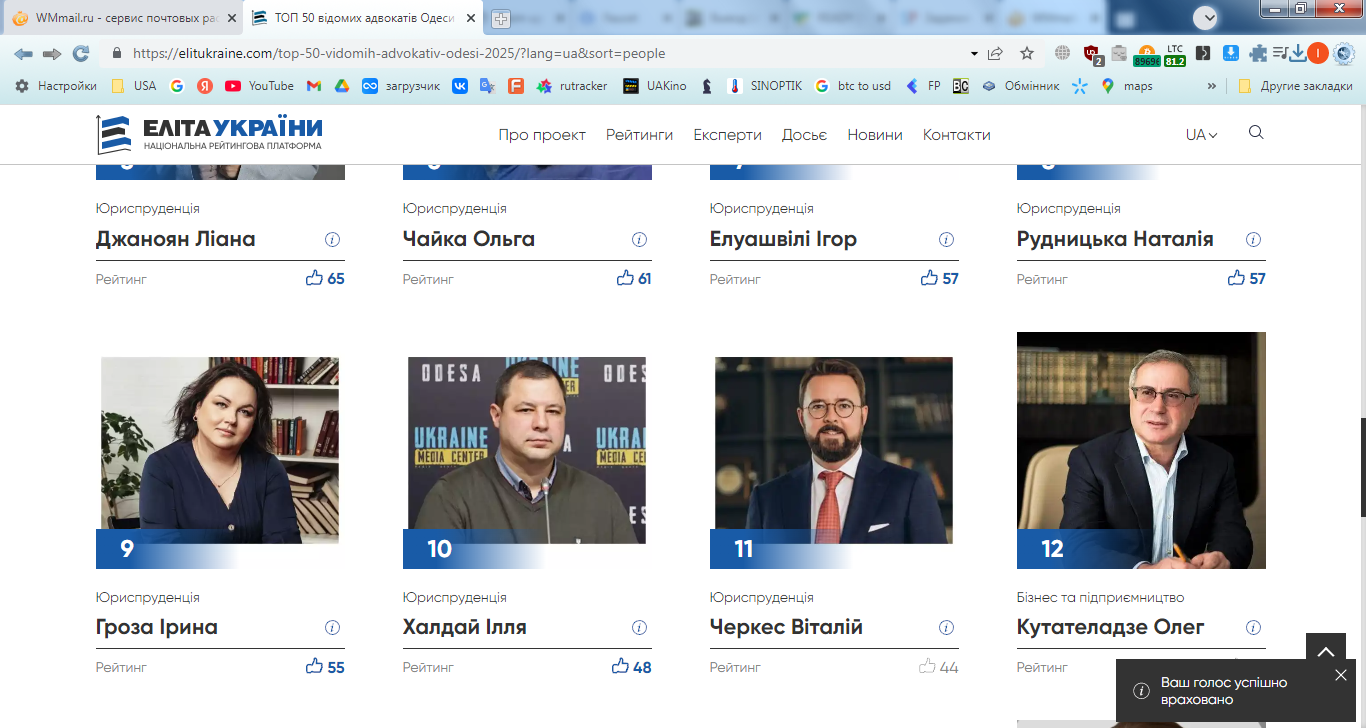
Task: Vote for Елуашвілі Ігор with thumbs-up
Action: 929,278
